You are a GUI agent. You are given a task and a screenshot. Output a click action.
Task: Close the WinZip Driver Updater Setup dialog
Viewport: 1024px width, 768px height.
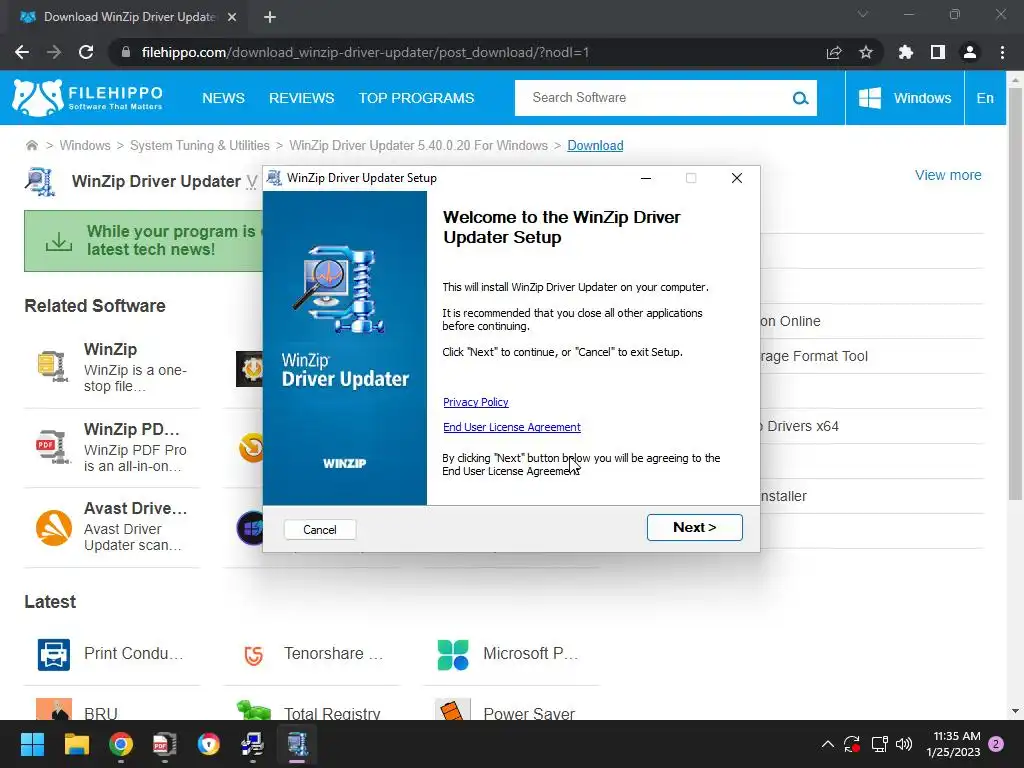[x=737, y=178]
